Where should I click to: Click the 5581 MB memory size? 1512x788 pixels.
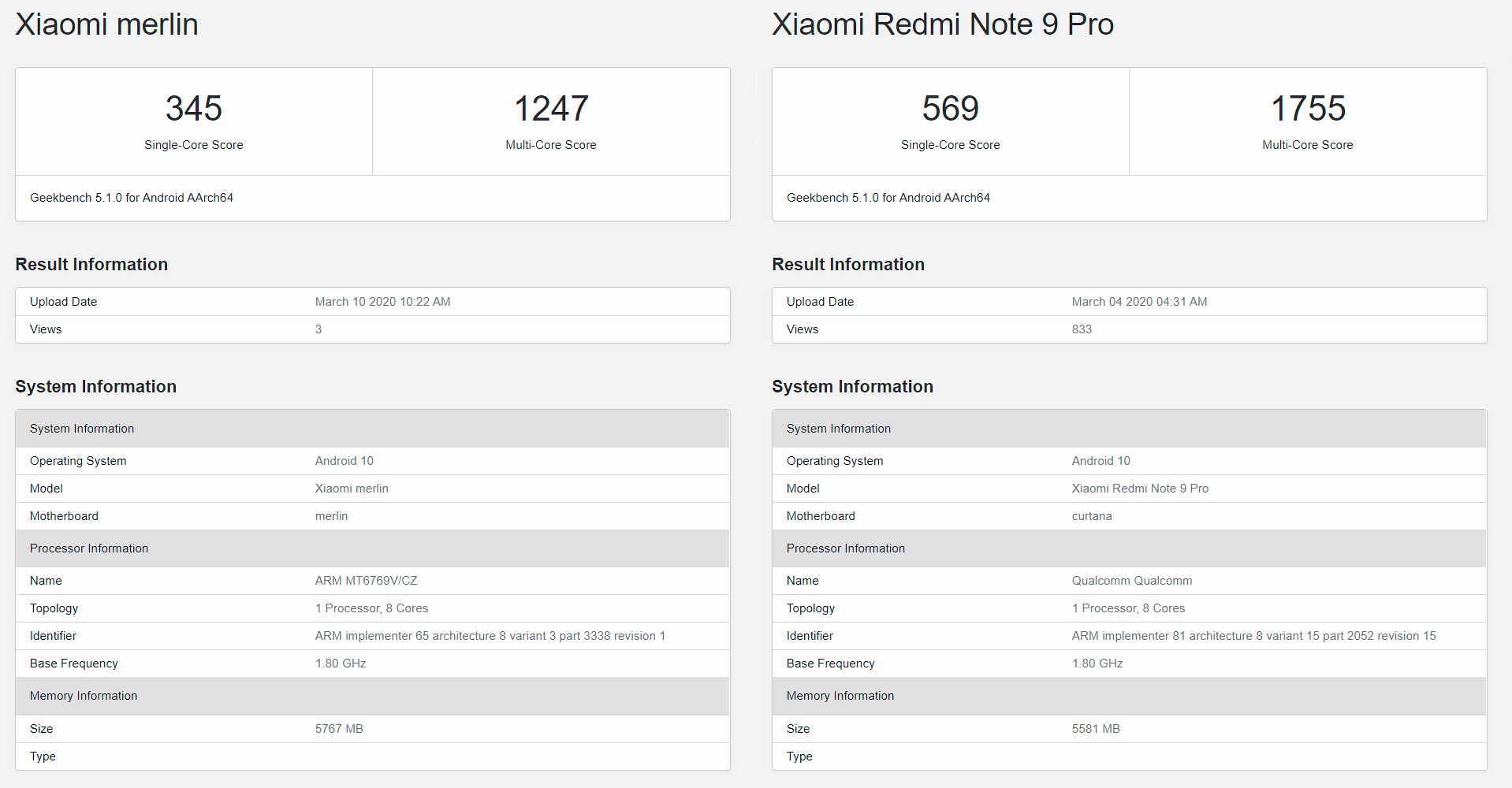1096,729
